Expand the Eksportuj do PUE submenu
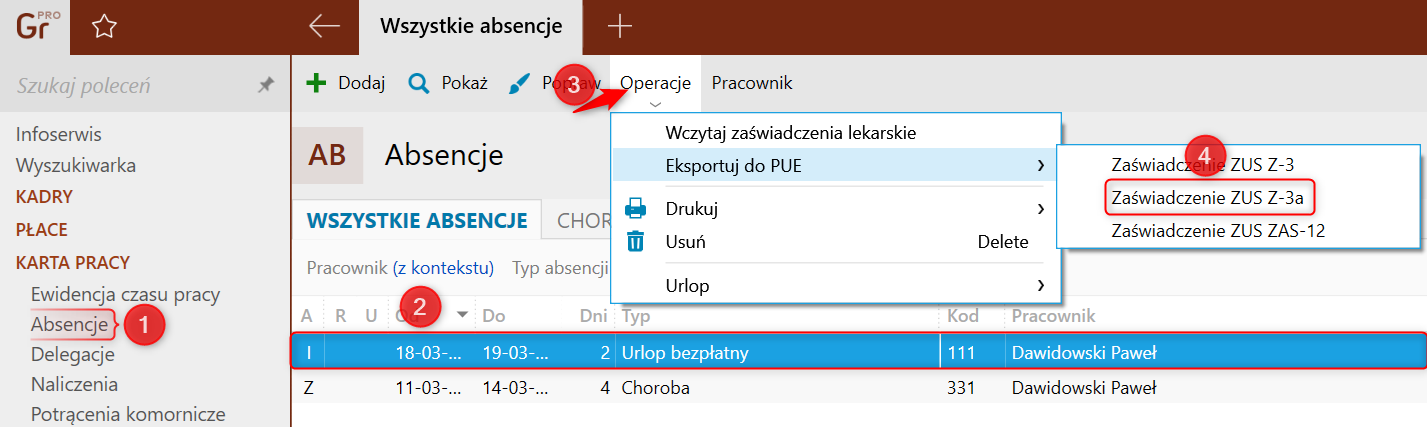The width and height of the screenshot is (1427, 427). pos(1041,165)
